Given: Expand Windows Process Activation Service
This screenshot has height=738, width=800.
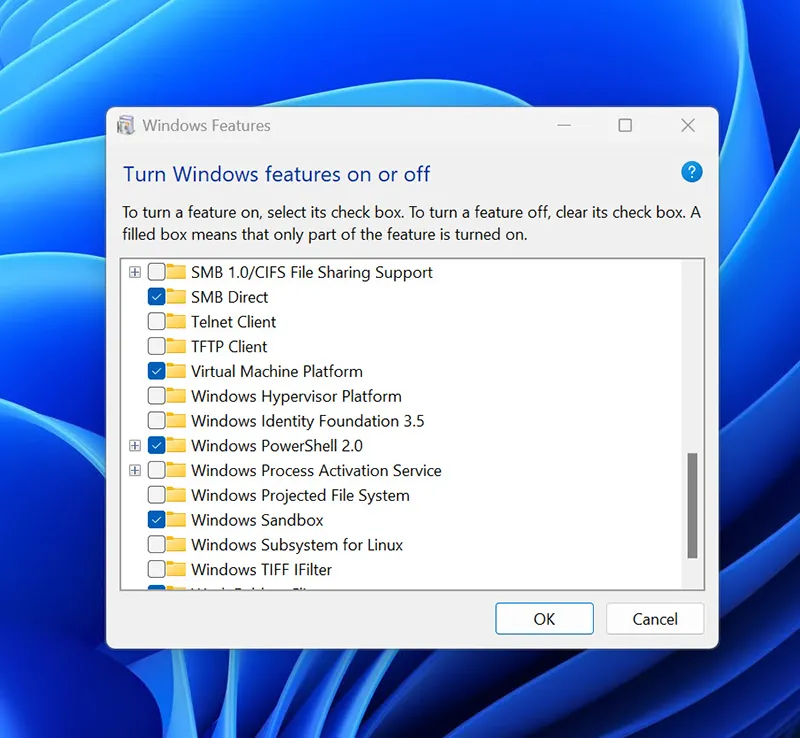Looking at the screenshot, I should point(135,470).
